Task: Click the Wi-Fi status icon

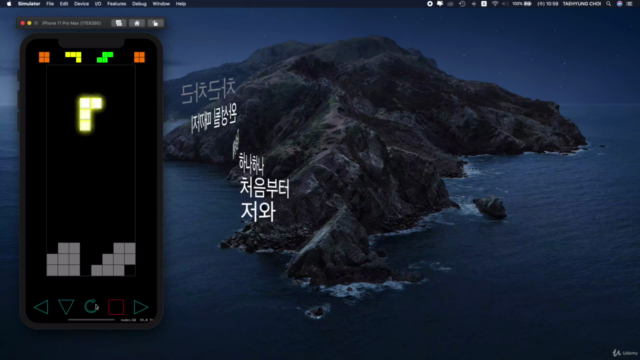Action: point(495,4)
